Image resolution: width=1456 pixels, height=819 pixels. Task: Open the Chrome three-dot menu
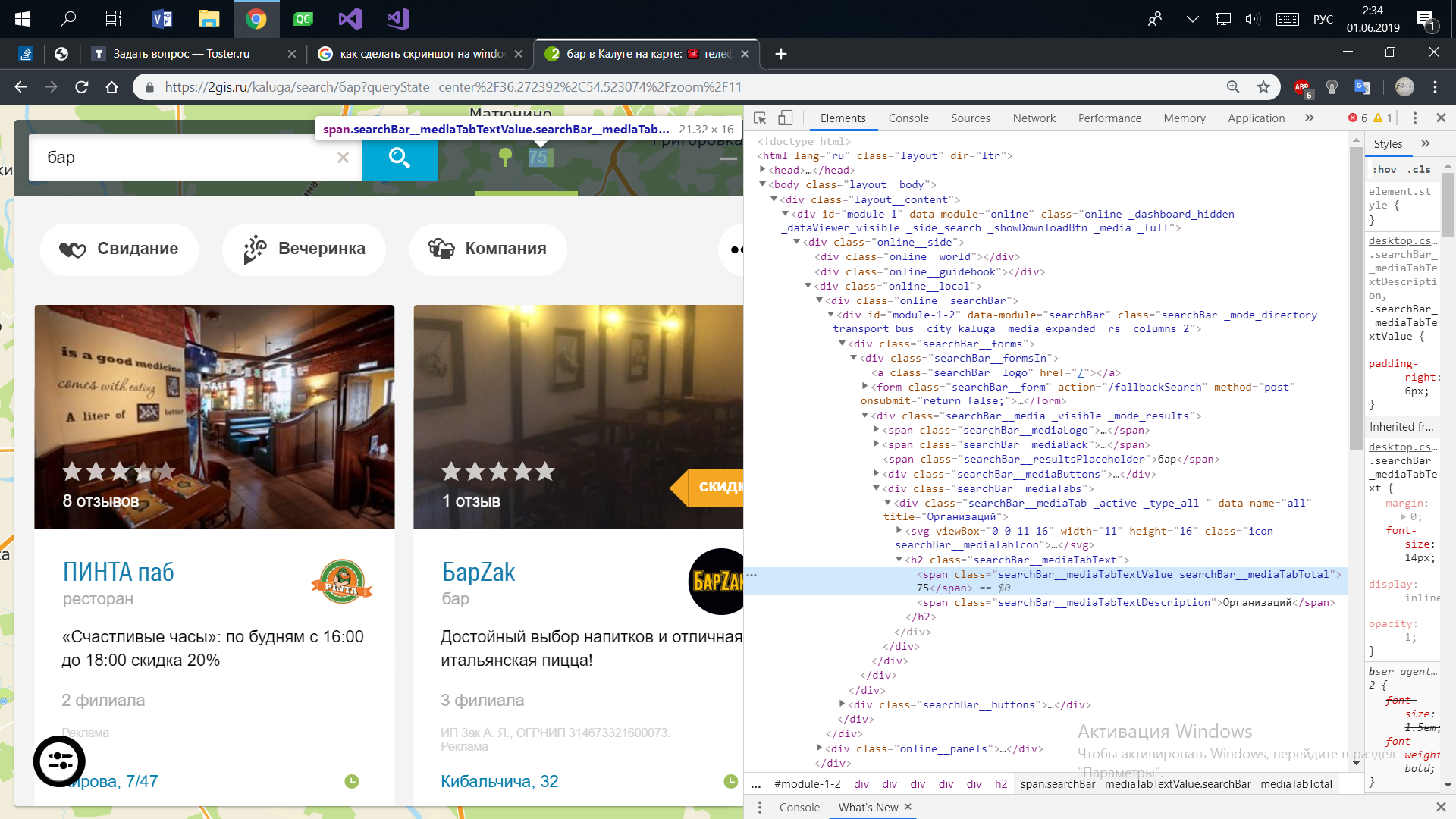click(x=1435, y=87)
